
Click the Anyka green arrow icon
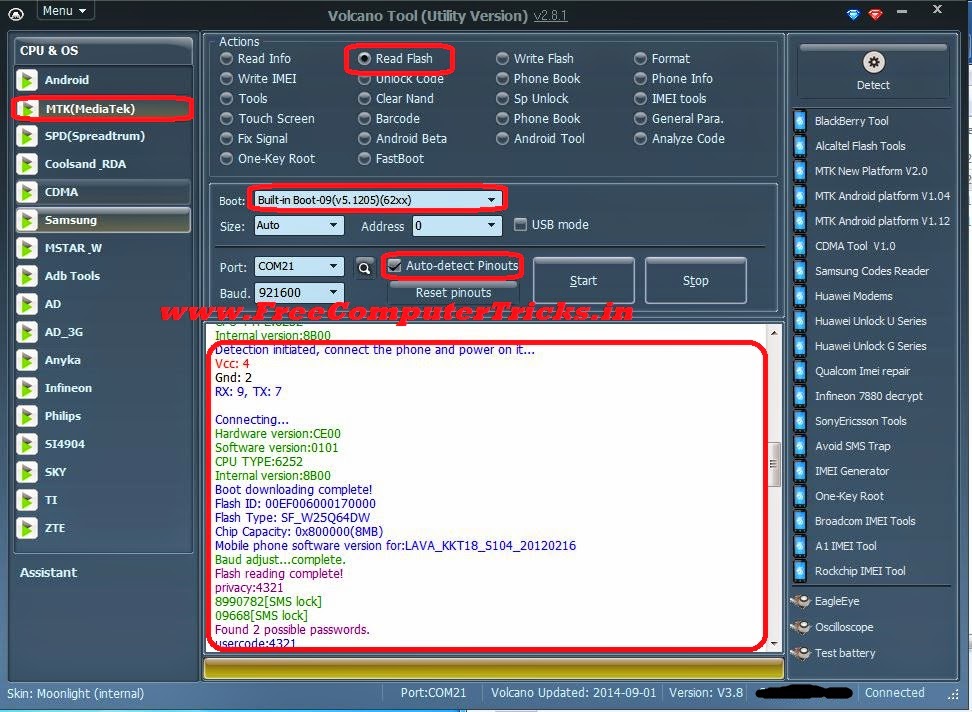tap(27, 361)
